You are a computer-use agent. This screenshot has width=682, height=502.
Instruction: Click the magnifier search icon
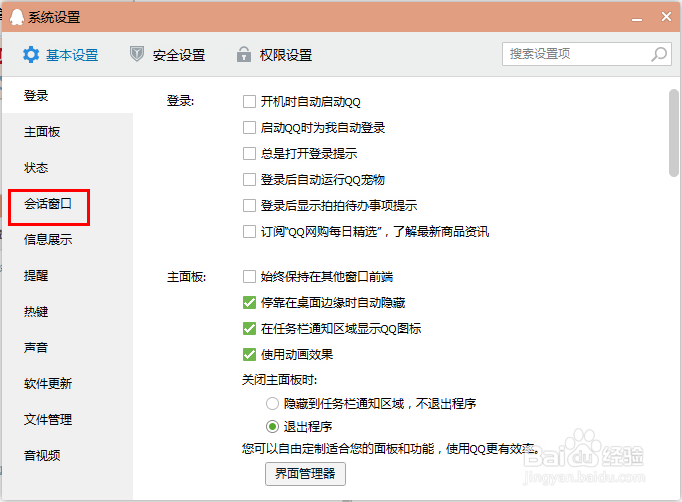pyautogui.click(x=659, y=54)
